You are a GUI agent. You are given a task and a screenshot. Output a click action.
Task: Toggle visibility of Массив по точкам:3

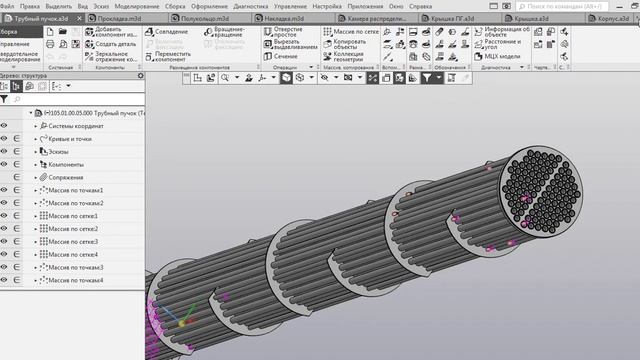click(x=4, y=267)
